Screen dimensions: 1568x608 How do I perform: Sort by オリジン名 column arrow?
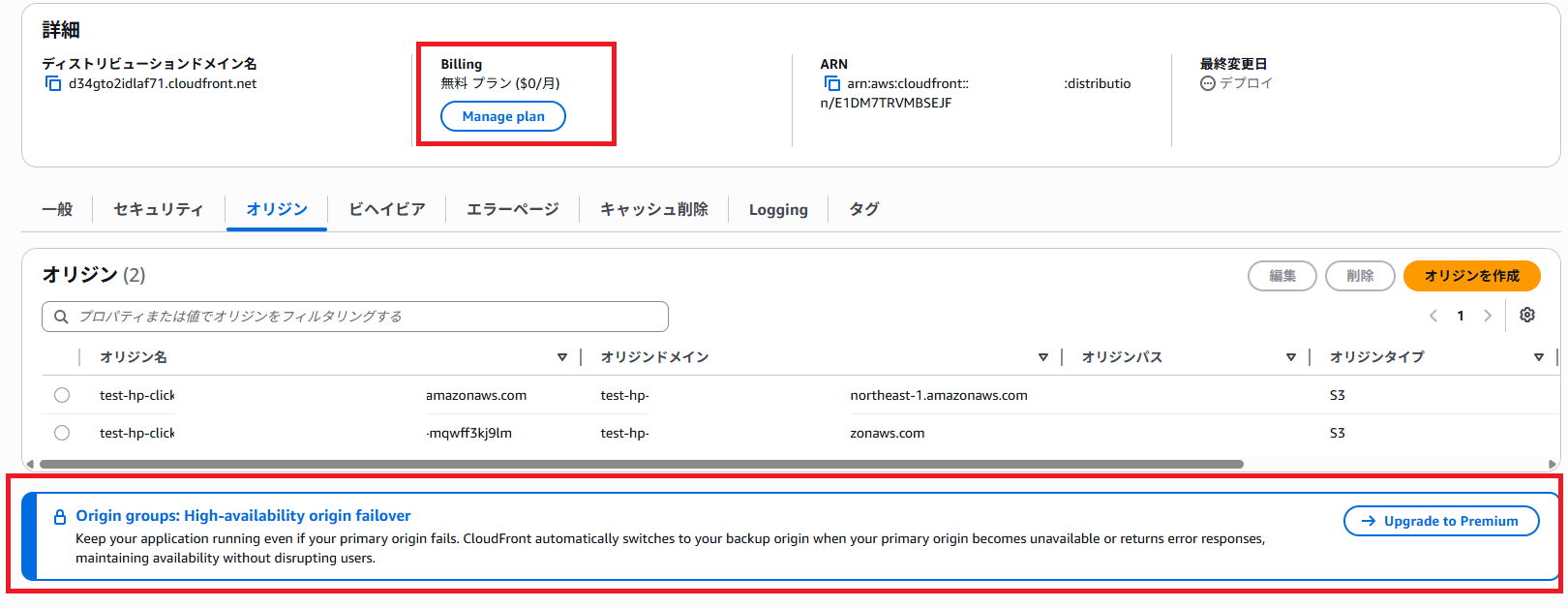point(562,357)
